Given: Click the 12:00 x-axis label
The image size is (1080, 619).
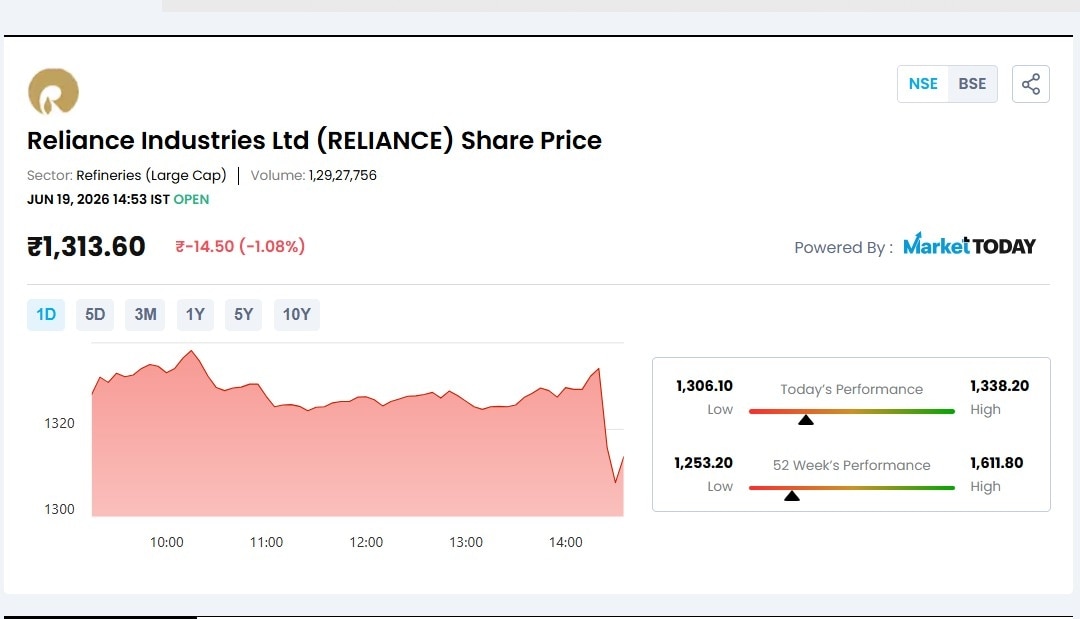Looking at the screenshot, I should click(x=366, y=543).
